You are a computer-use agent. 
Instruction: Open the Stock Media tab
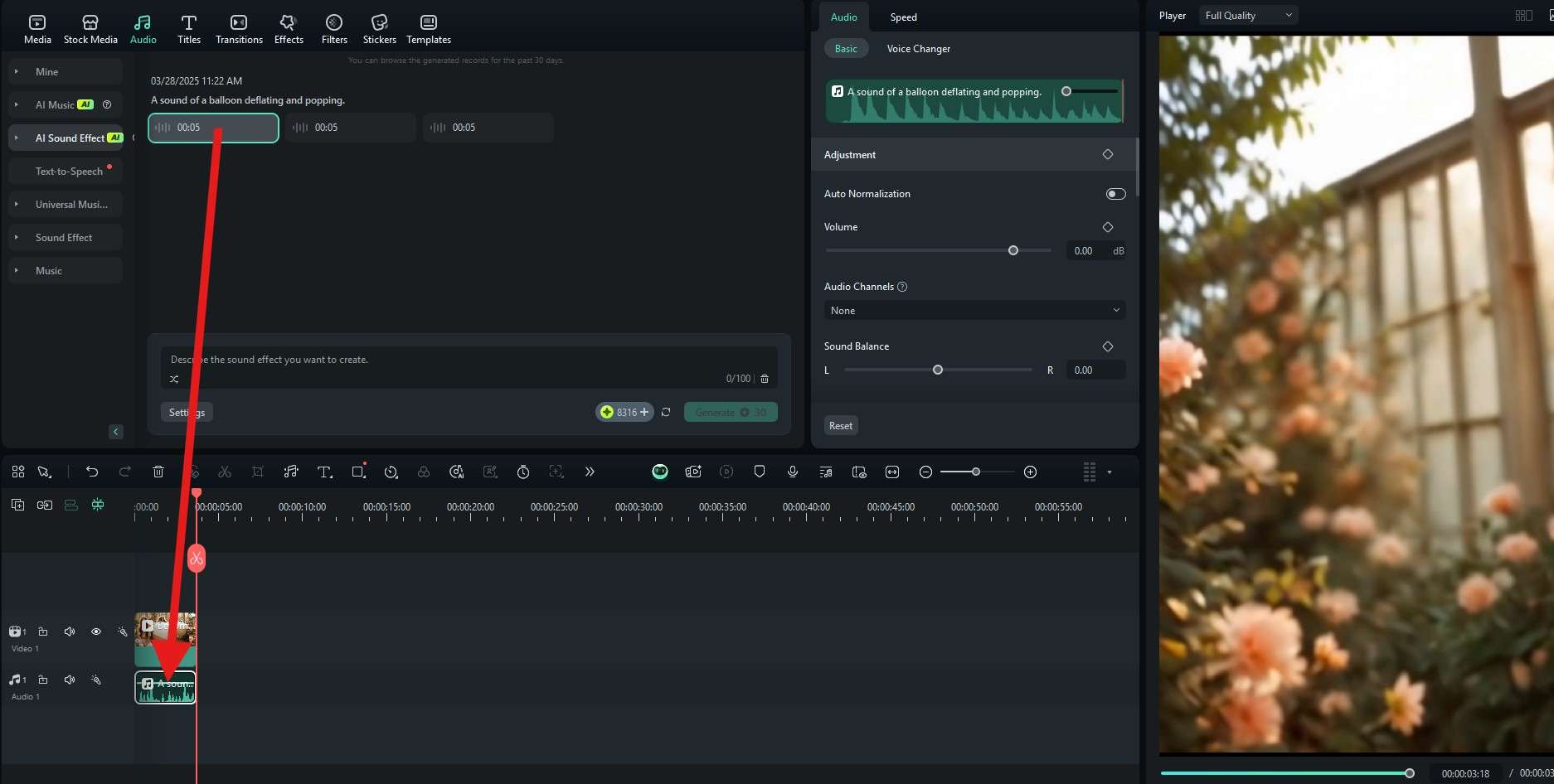90,29
